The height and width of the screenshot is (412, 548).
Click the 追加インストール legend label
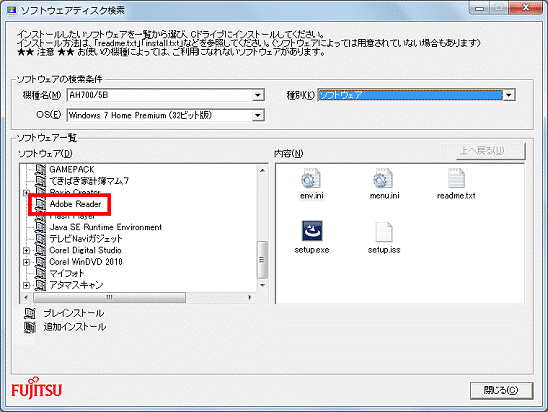(75, 327)
